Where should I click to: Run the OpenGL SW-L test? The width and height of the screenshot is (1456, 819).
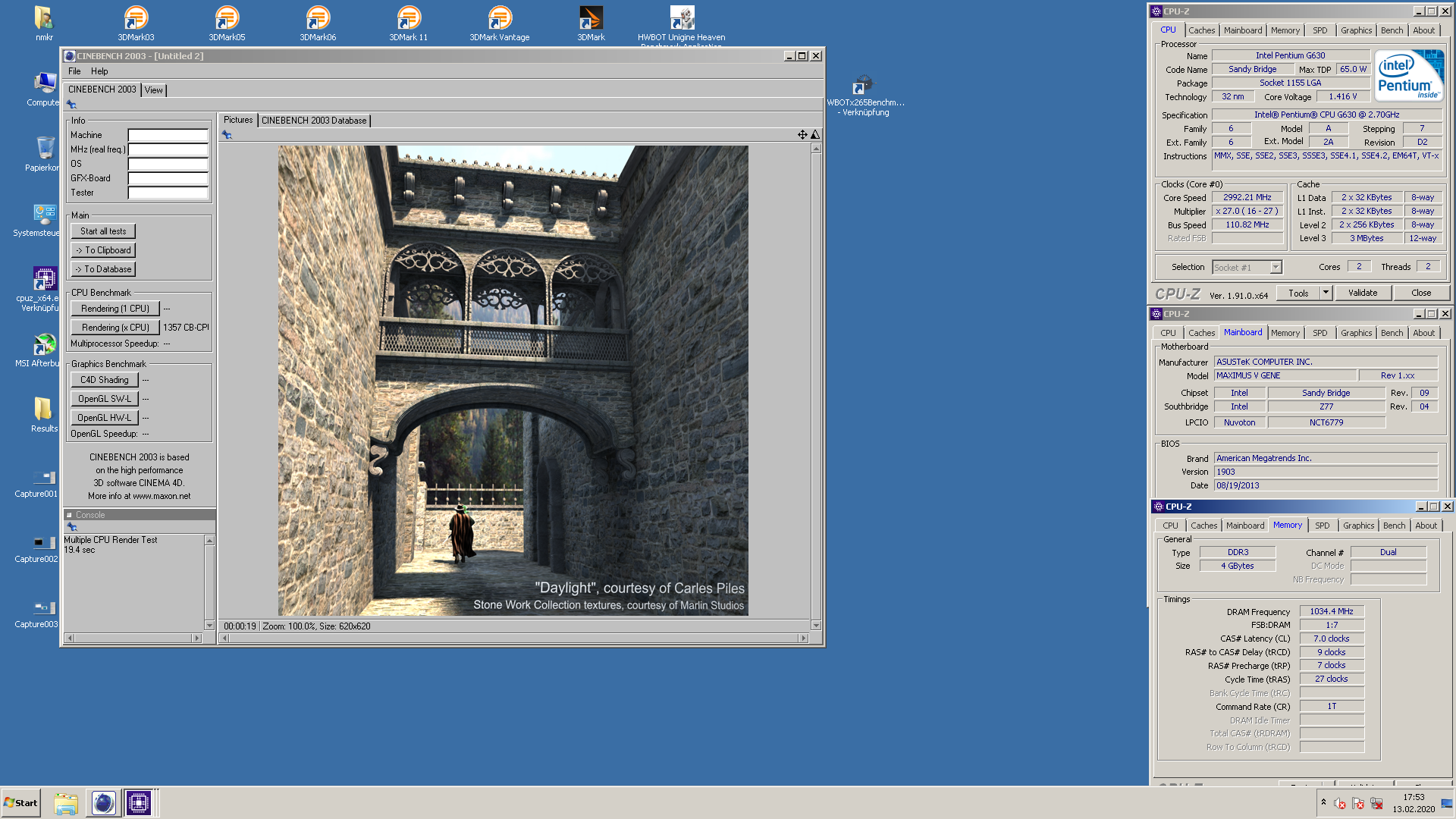[x=105, y=399]
